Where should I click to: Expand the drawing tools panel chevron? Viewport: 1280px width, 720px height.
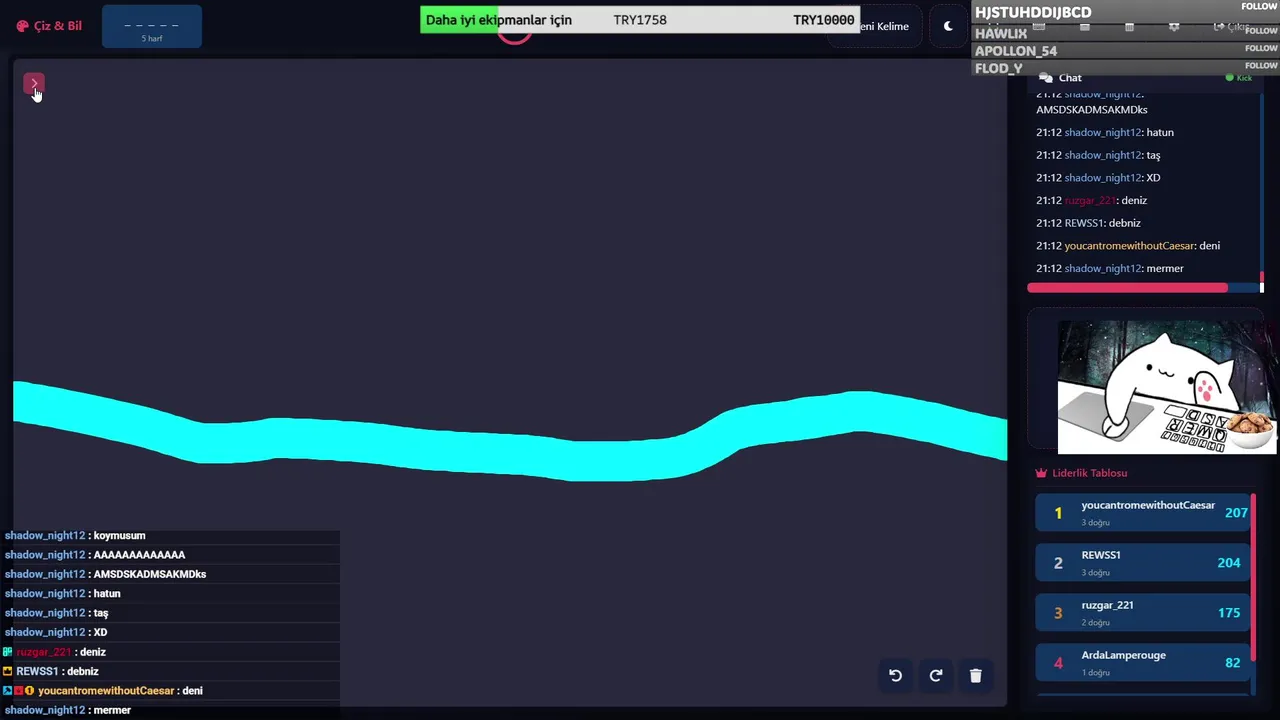click(x=34, y=84)
